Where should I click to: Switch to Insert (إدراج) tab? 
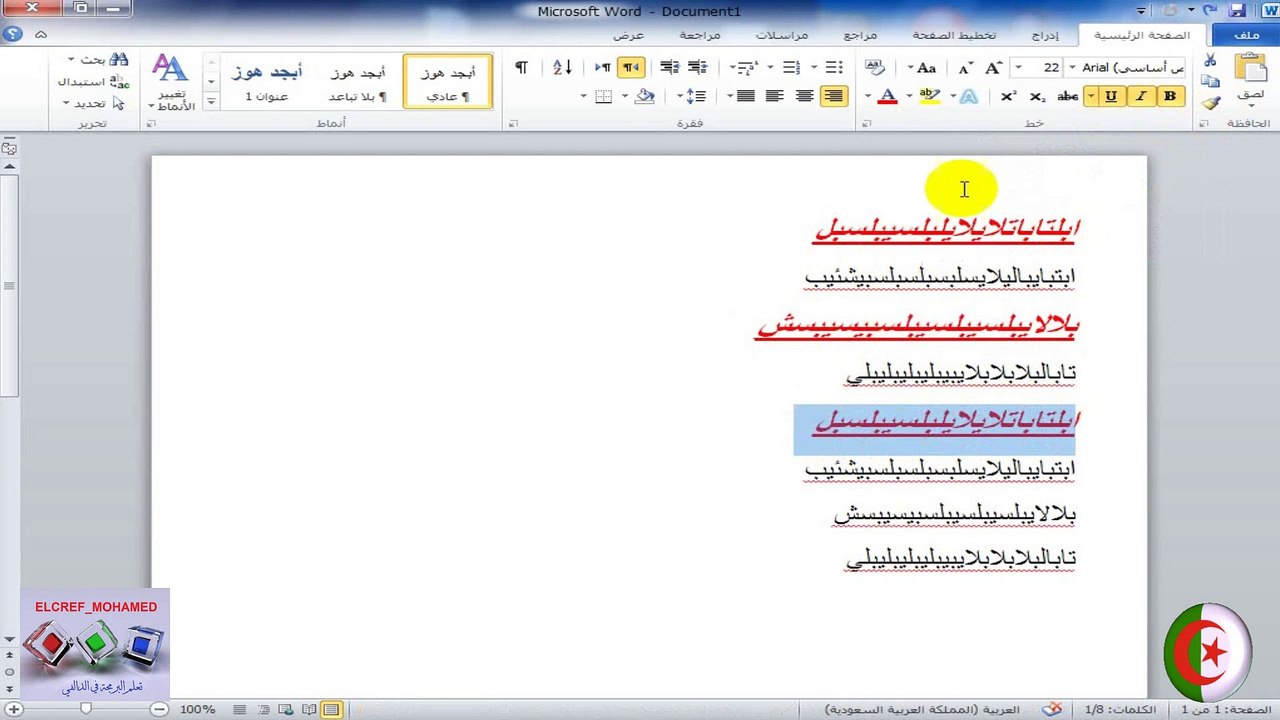pos(1045,35)
